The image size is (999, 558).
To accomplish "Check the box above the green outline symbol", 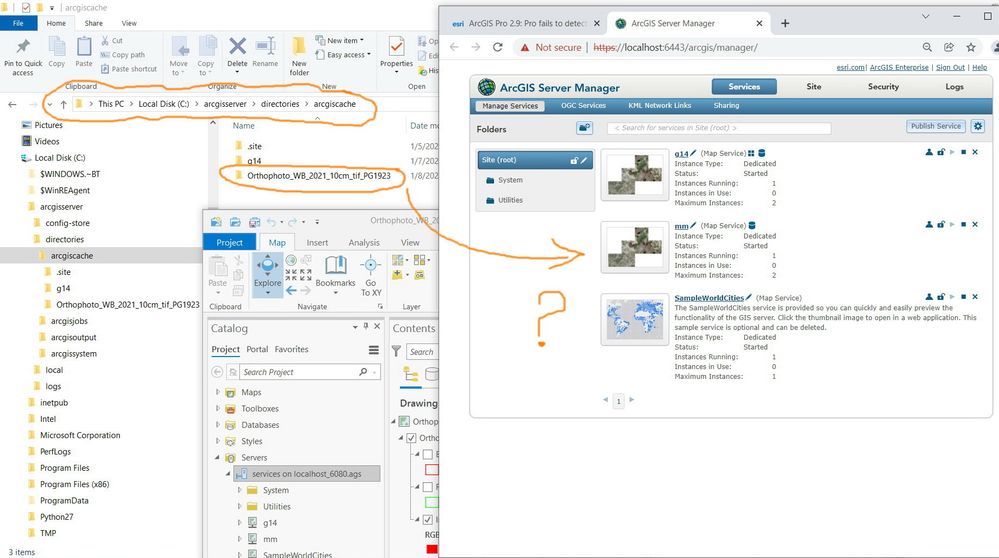I will [428, 487].
